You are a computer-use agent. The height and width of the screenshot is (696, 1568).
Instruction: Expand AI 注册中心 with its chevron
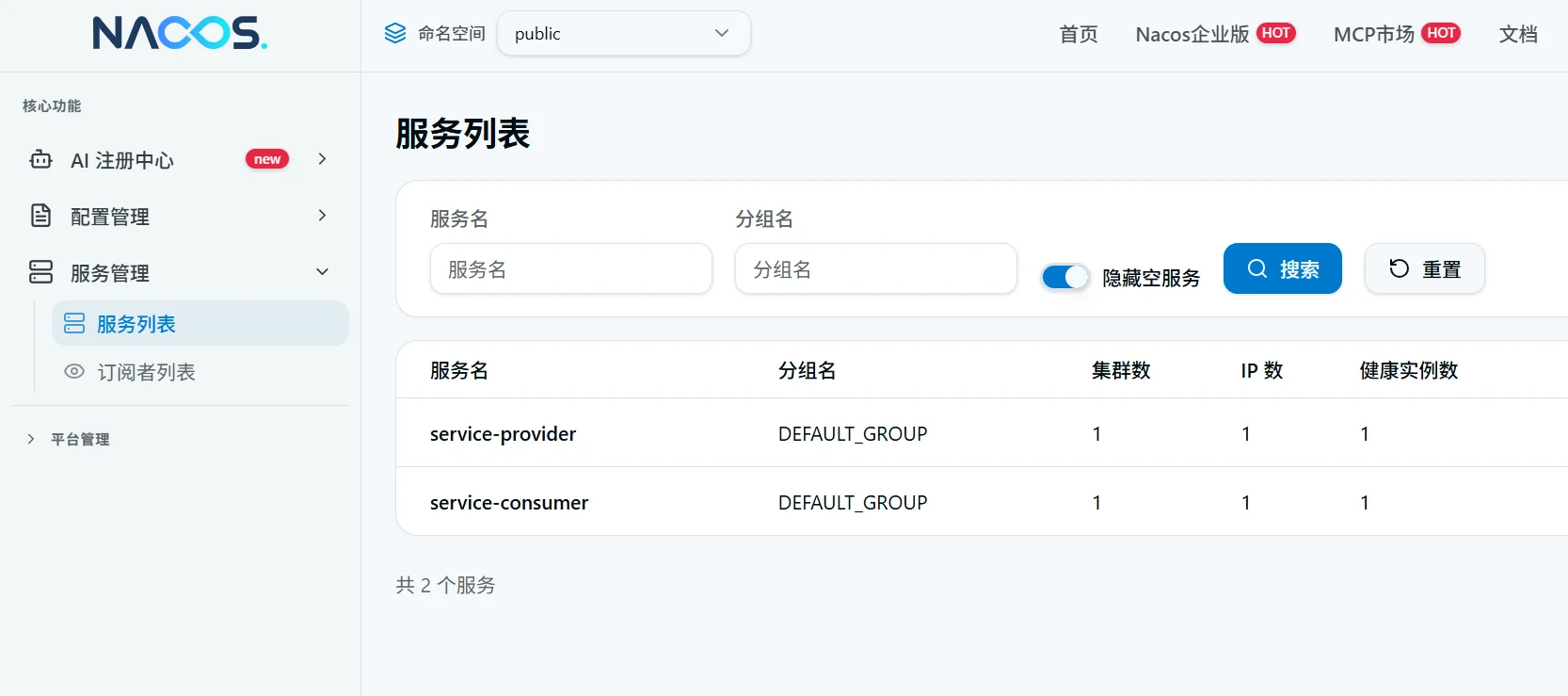[x=322, y=159]
